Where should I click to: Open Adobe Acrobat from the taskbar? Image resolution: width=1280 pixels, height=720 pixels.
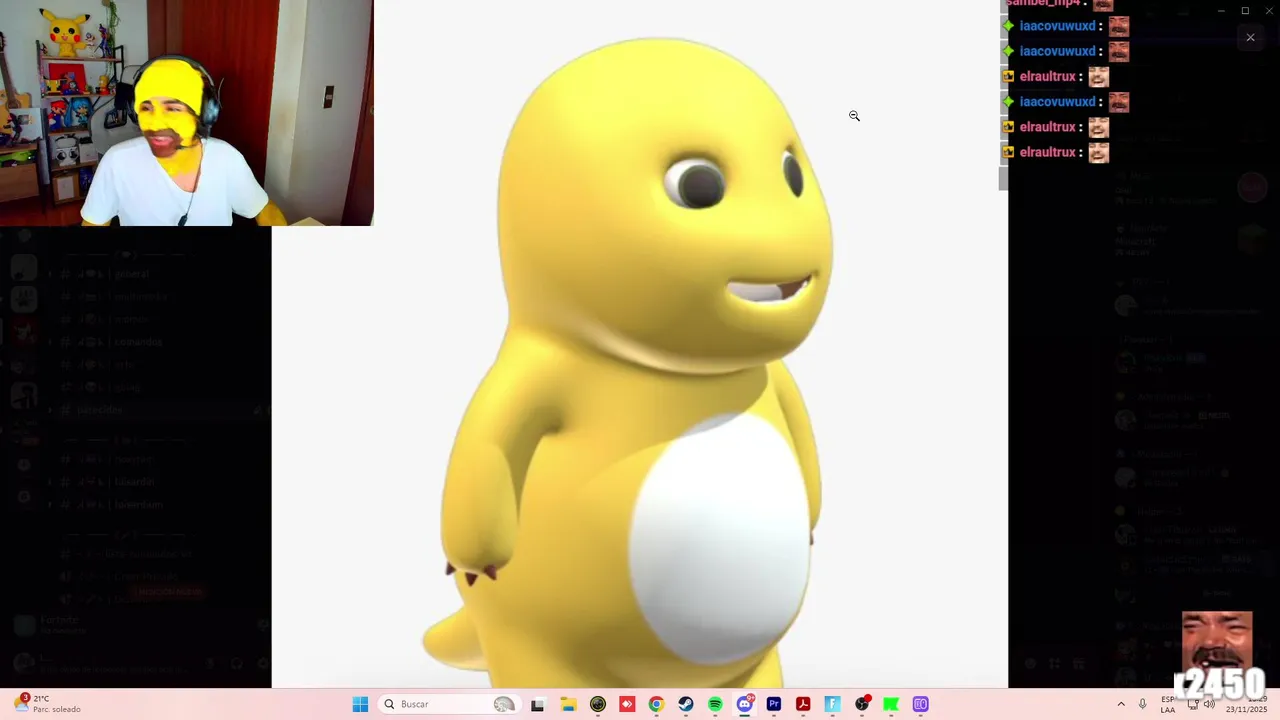click(x=803, y=704)
